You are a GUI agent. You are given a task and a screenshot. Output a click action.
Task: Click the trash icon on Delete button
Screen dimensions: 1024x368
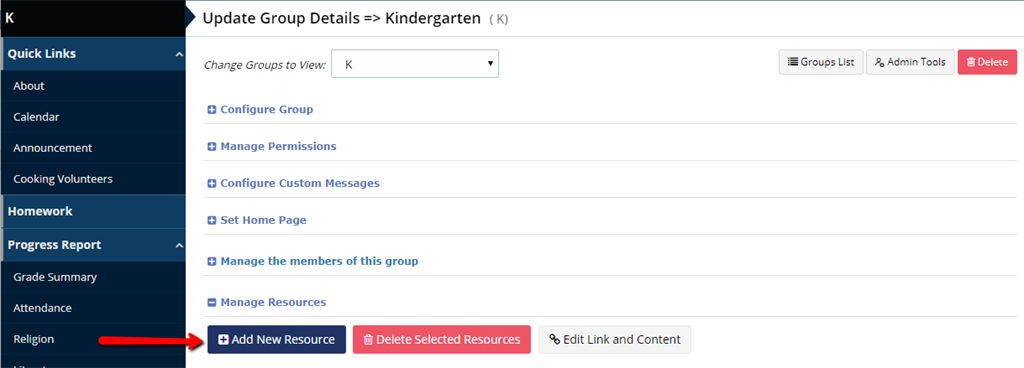pyautogui.click(x=971, y=62)
